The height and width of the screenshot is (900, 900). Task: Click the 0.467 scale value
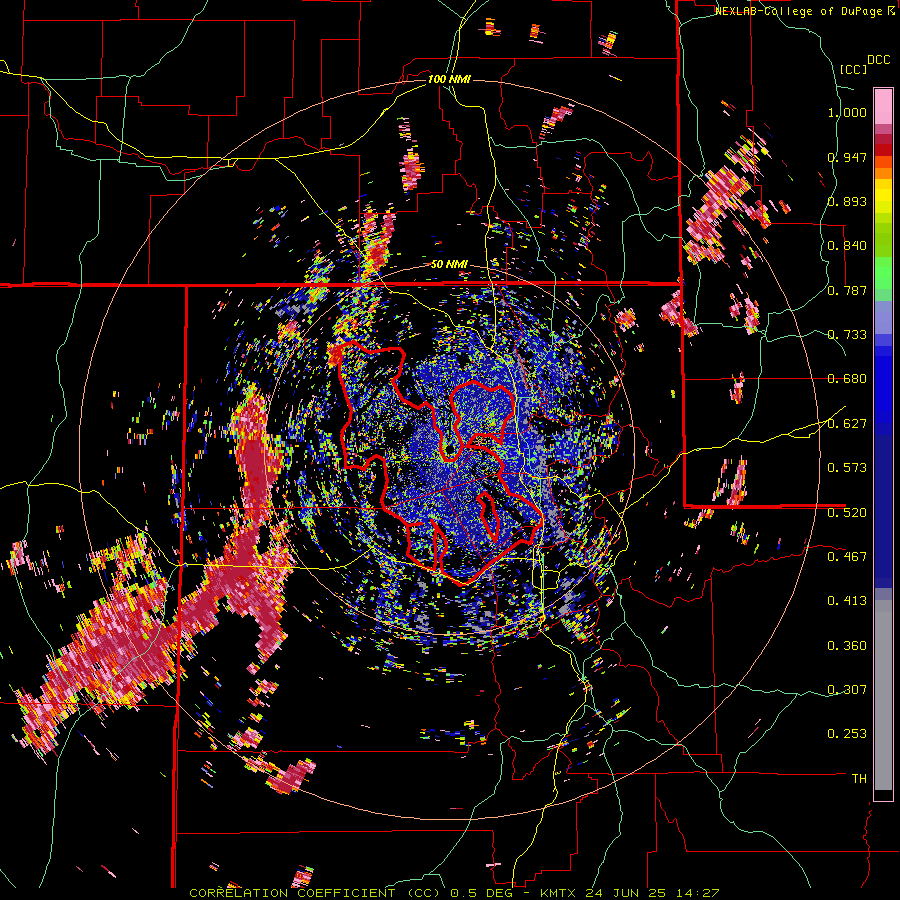pyautogui.click(x=847, y=556)
